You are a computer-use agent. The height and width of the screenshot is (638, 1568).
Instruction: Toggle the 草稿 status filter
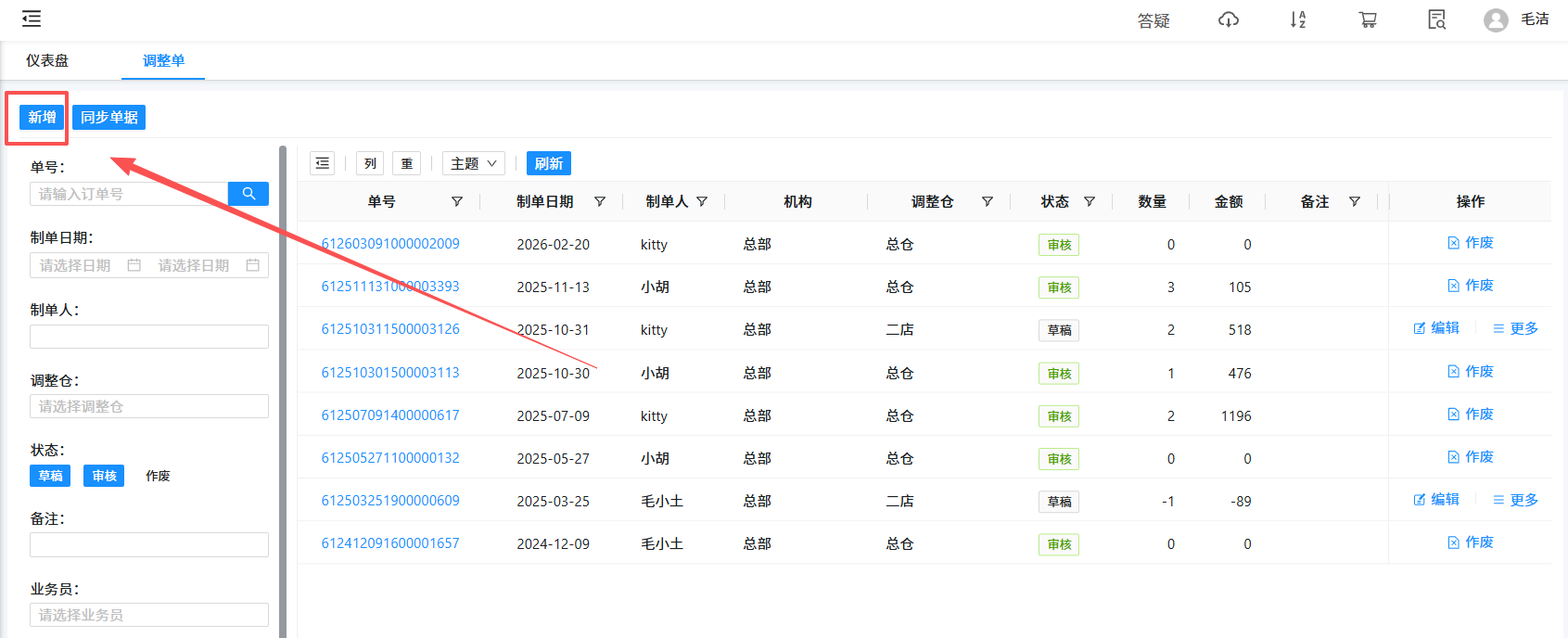click(x=51, y=476)
